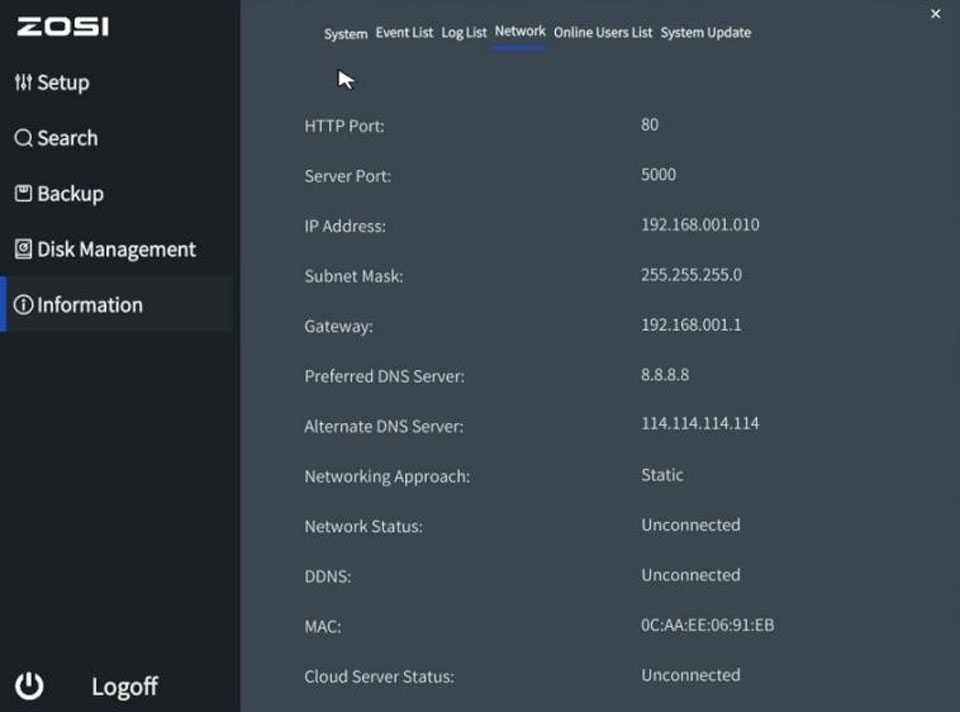Click the Backup icon in sidebar
960x712 pixels.
(x=23, y=193)
